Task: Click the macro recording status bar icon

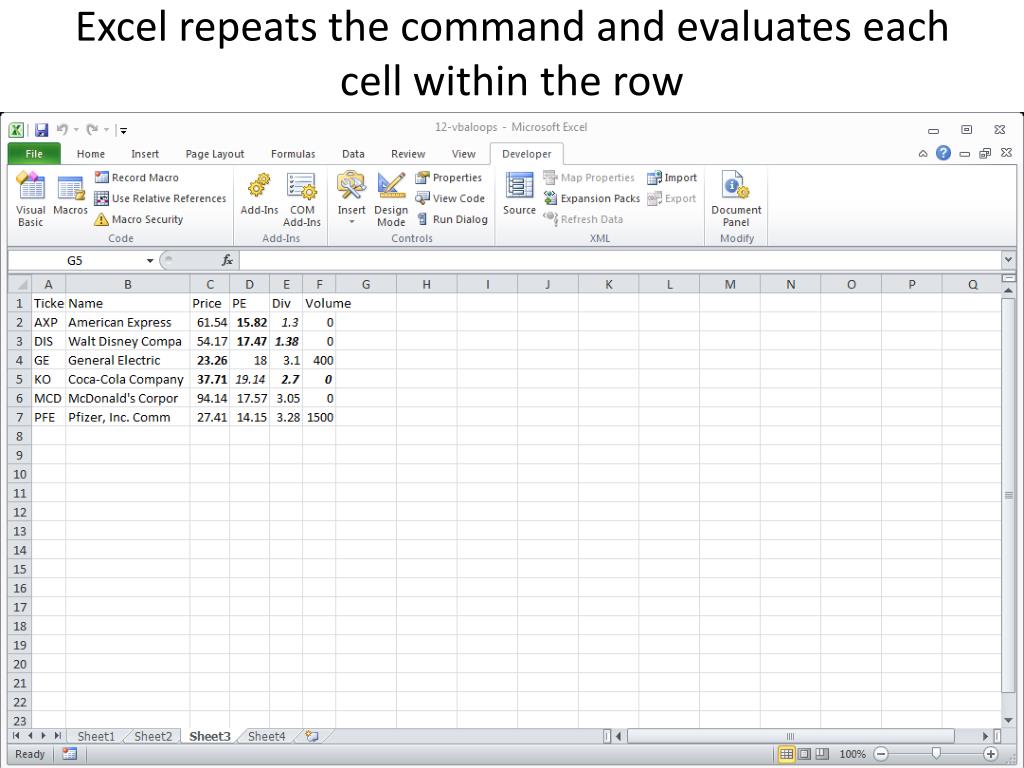Action: click(70, 754)
